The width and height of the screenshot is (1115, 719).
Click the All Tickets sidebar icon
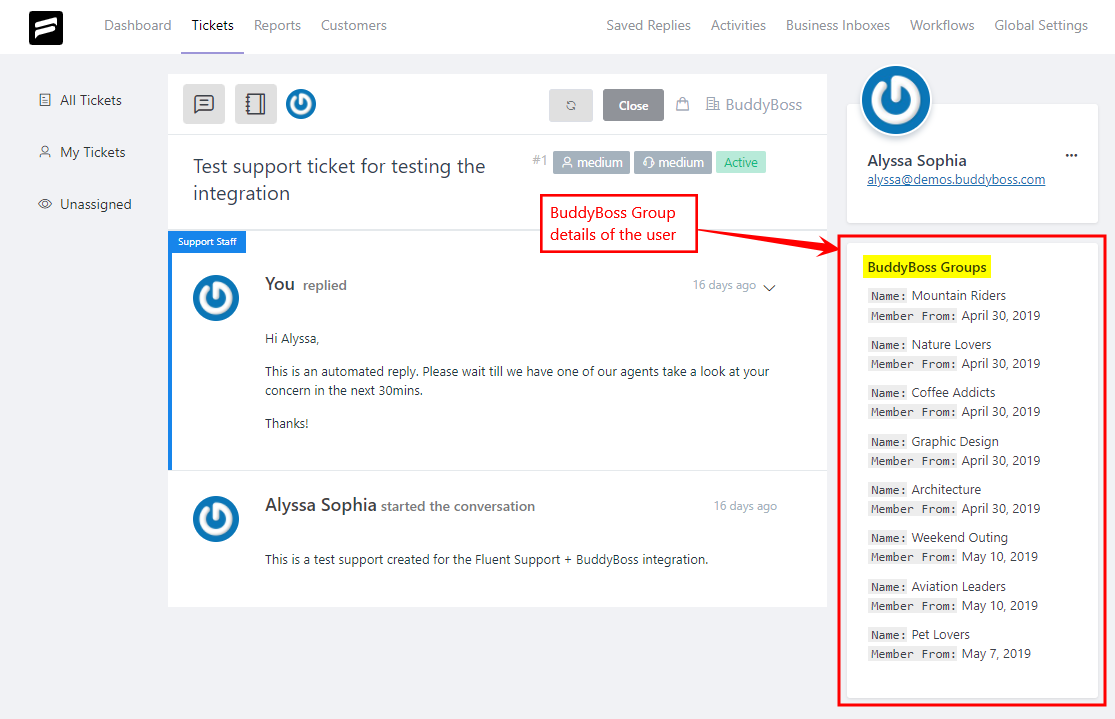[x=45, y=100]
